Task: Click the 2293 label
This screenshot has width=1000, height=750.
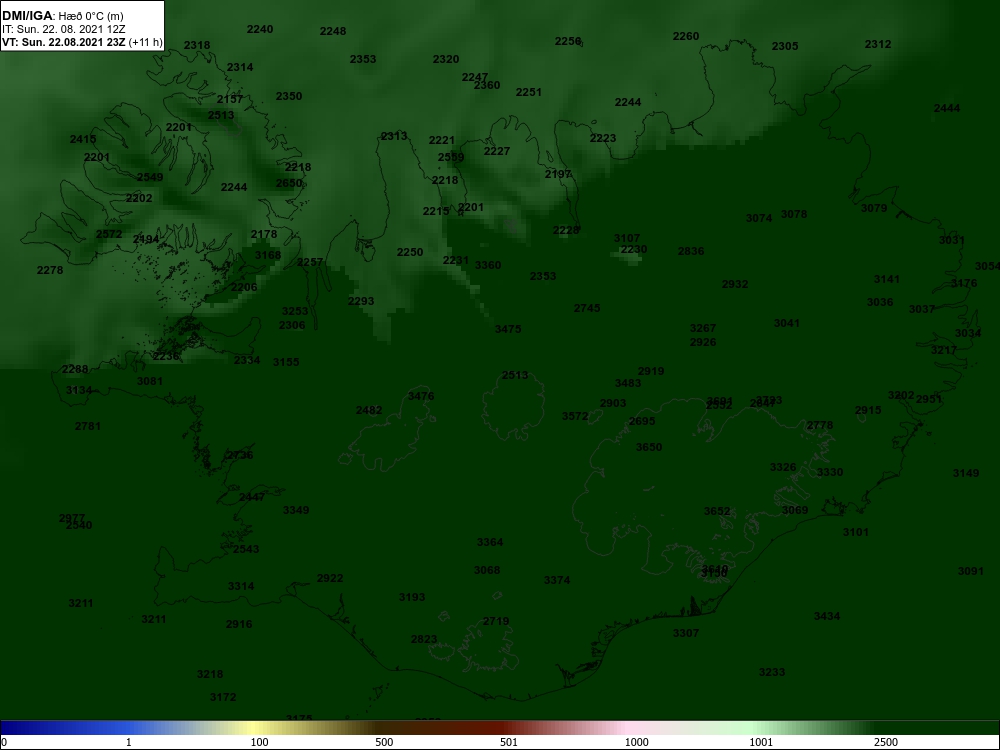Action: click(361, 301)
